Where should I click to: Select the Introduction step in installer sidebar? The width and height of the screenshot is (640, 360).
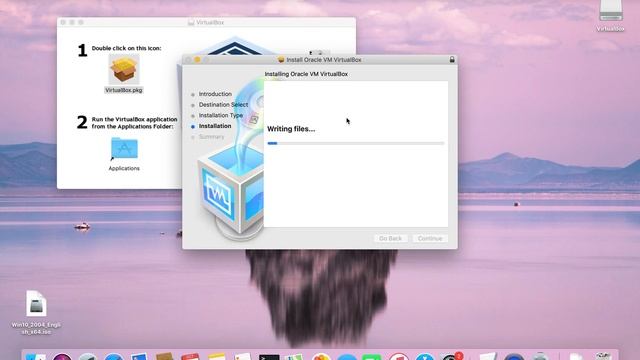pyautogui.click(x=215, y=94)
